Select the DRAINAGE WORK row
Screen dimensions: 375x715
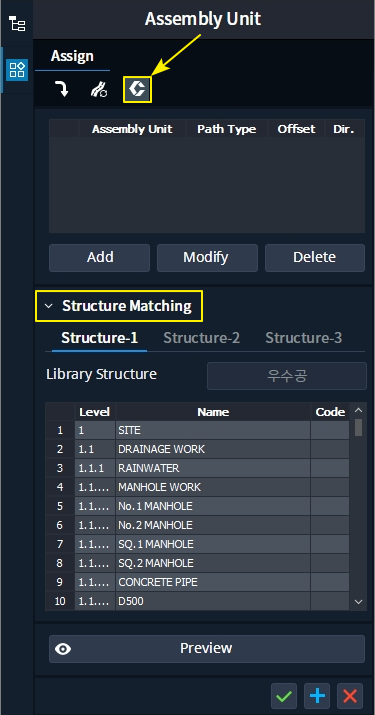(x=198, y=449)
